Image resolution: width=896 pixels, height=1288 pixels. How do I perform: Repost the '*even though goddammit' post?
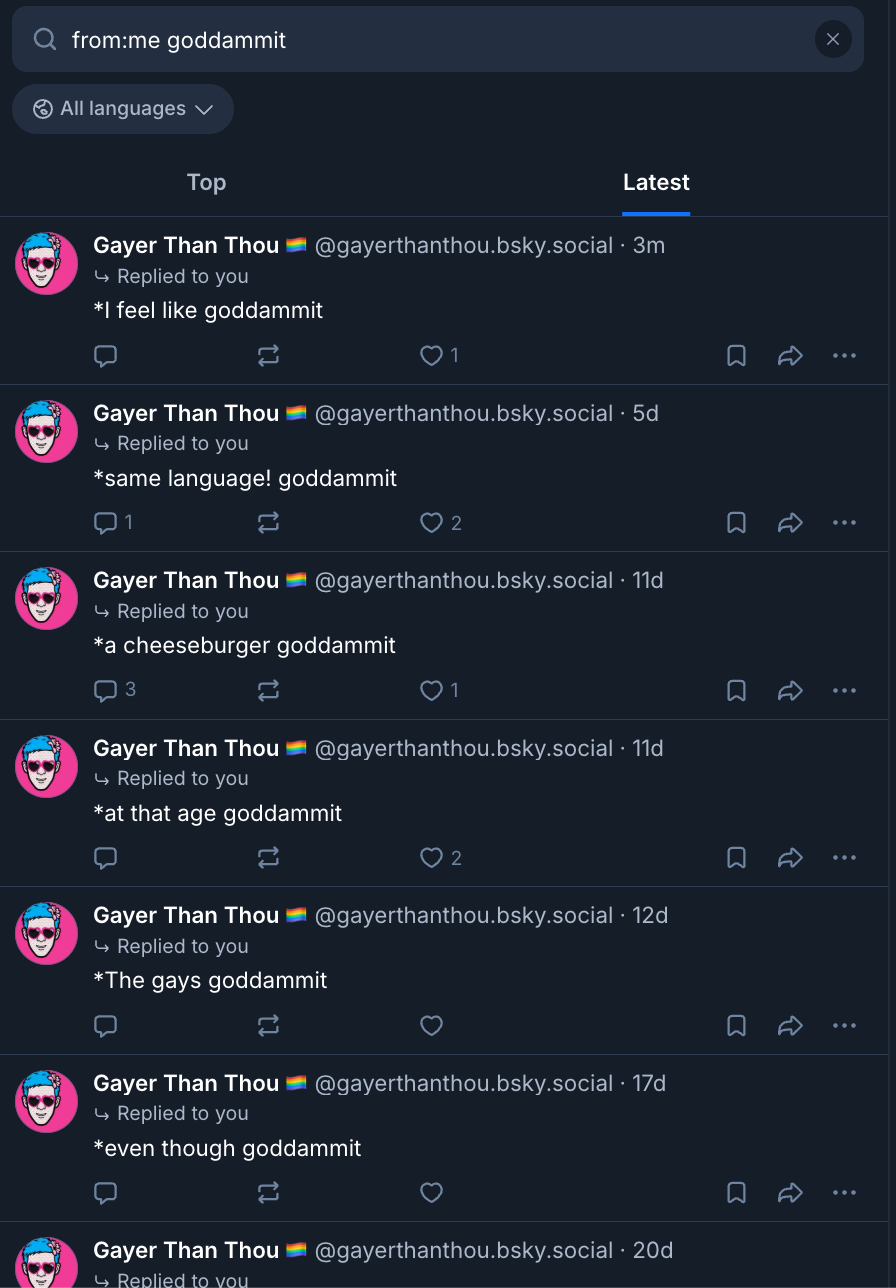point(268,1192)
